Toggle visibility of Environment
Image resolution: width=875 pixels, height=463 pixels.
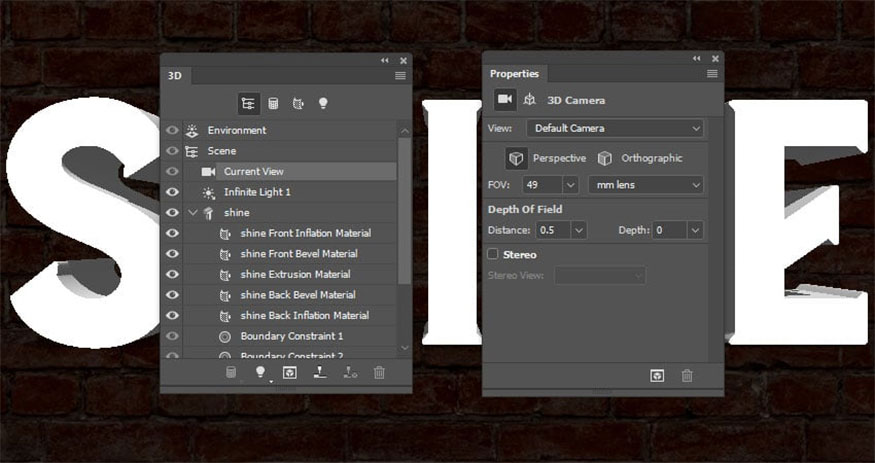(172, 130)
